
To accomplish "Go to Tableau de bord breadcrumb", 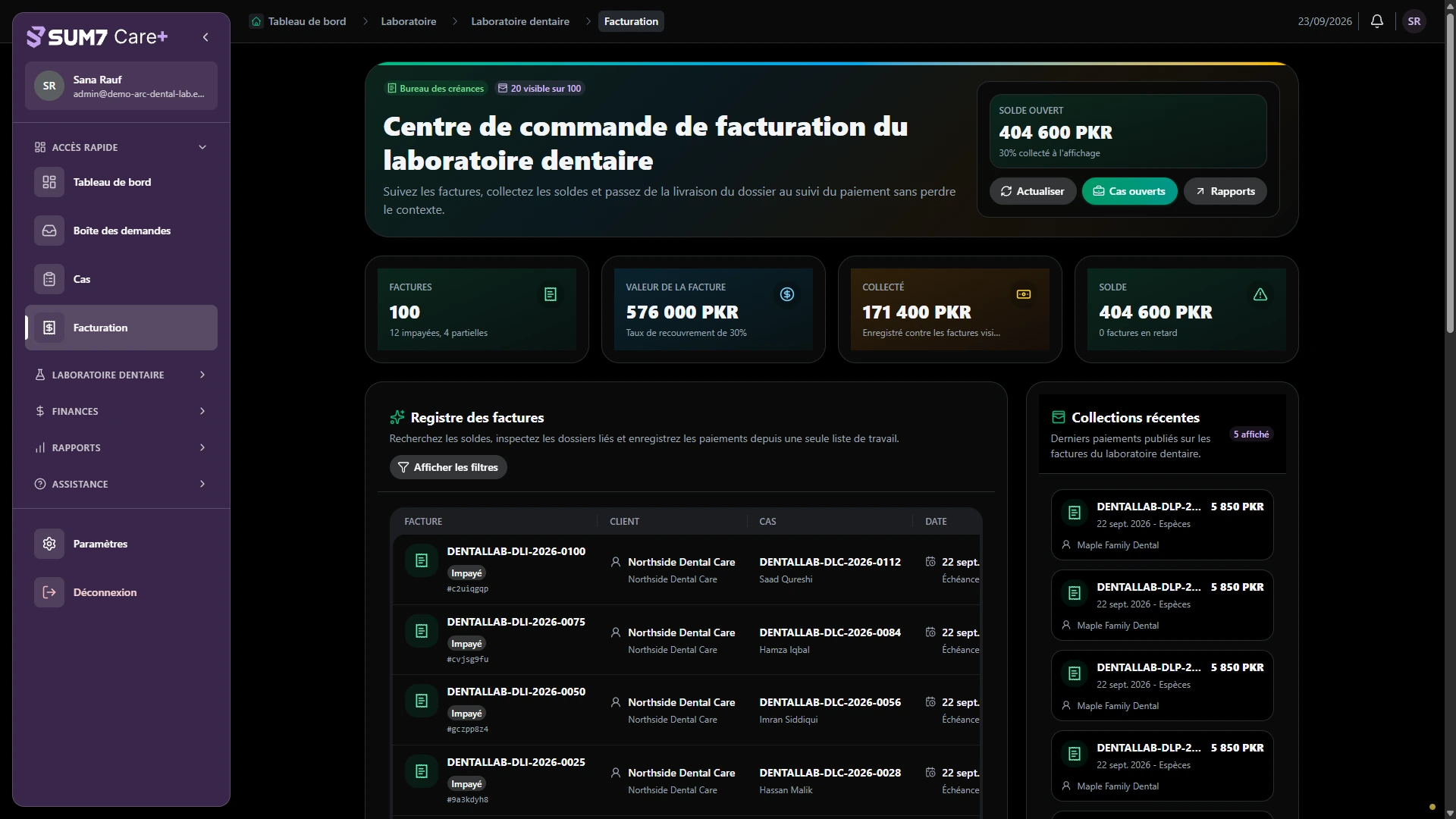I will tap(307, 21).
